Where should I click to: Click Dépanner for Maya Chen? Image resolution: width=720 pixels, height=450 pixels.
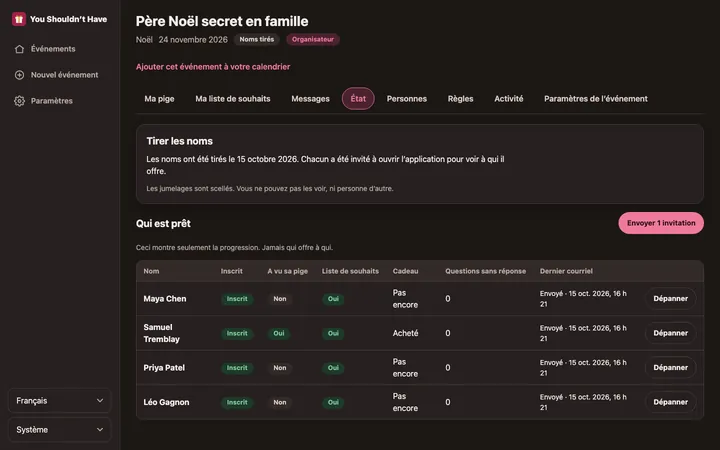coord(670,299)
